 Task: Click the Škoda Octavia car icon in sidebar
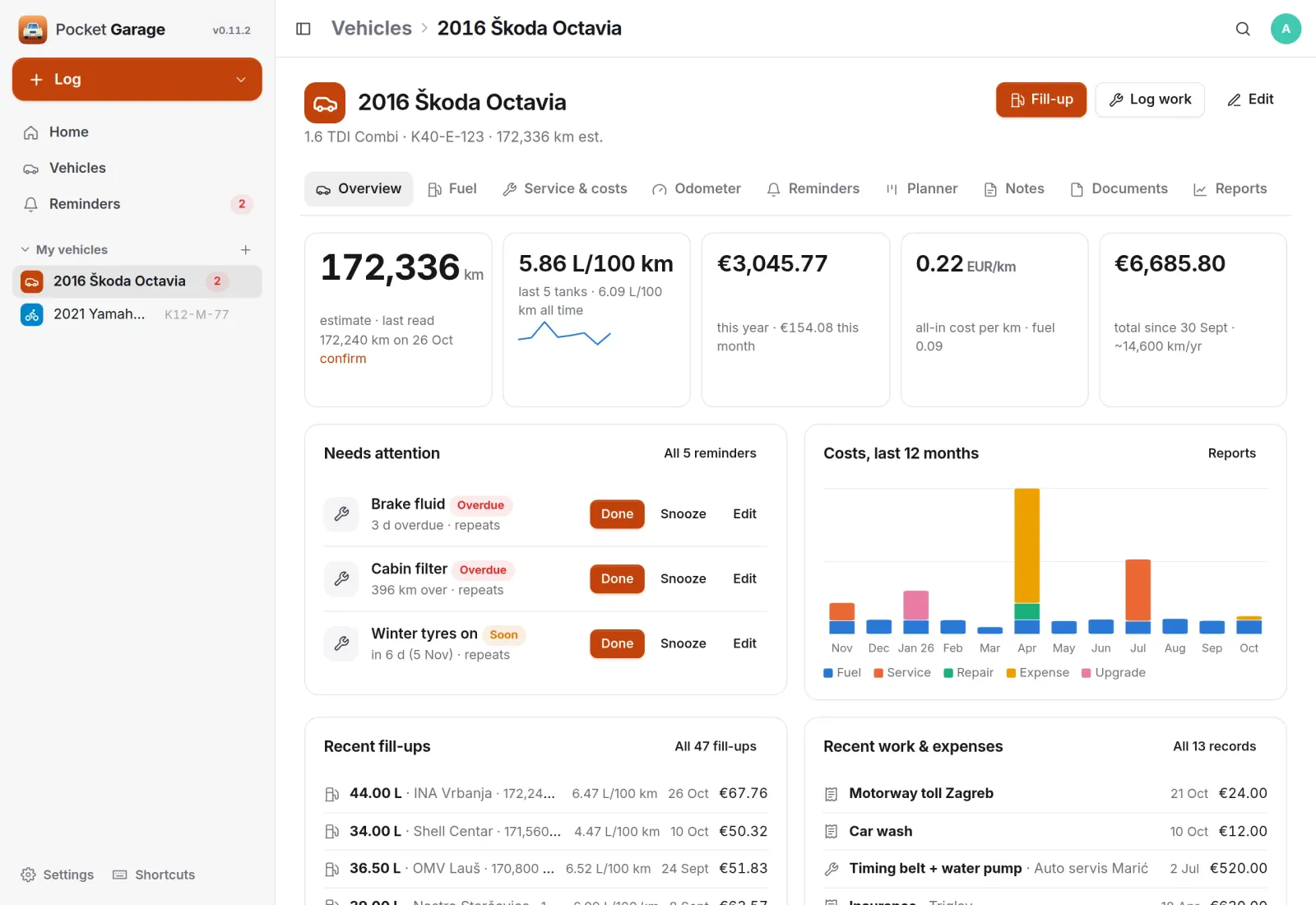pos(32,281)
